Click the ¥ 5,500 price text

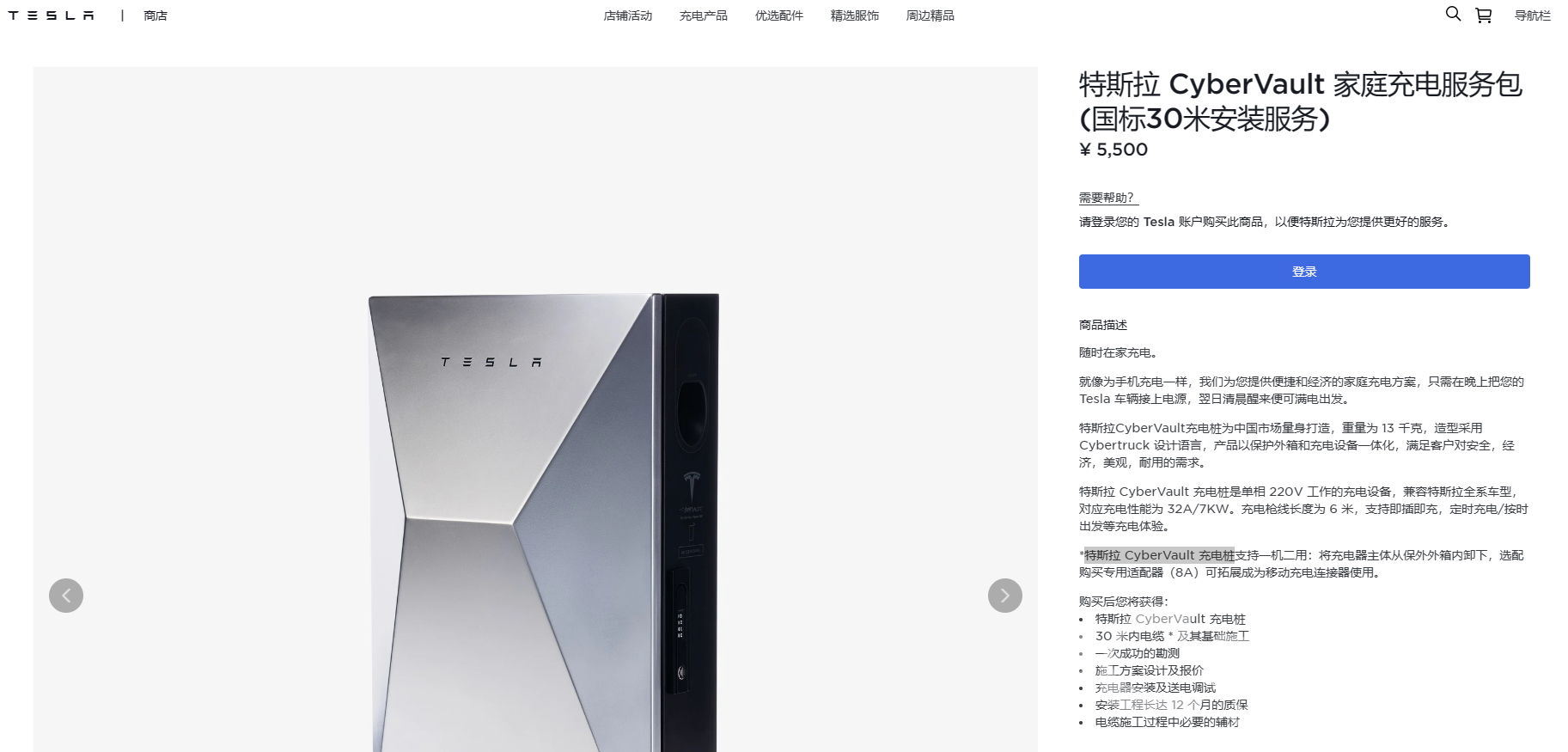point(1113,150)
